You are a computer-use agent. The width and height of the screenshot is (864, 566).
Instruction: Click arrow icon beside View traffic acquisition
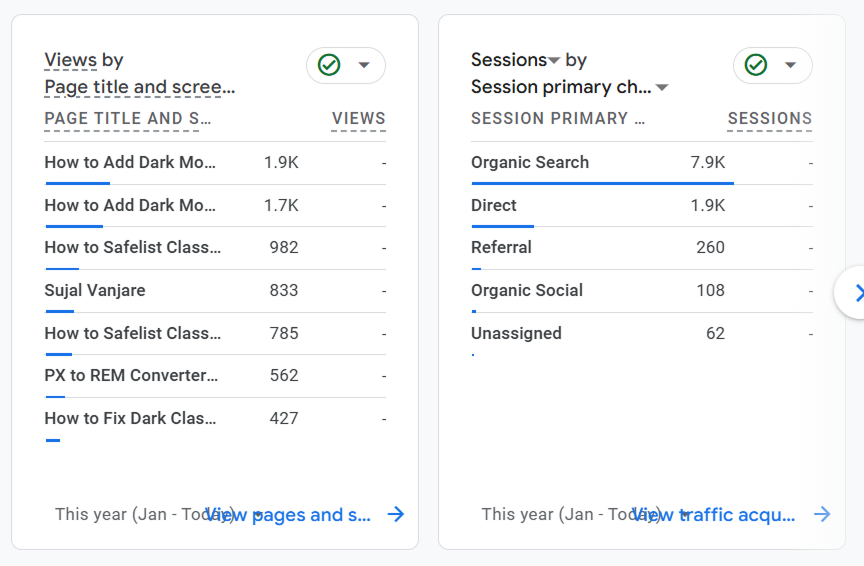822,514
